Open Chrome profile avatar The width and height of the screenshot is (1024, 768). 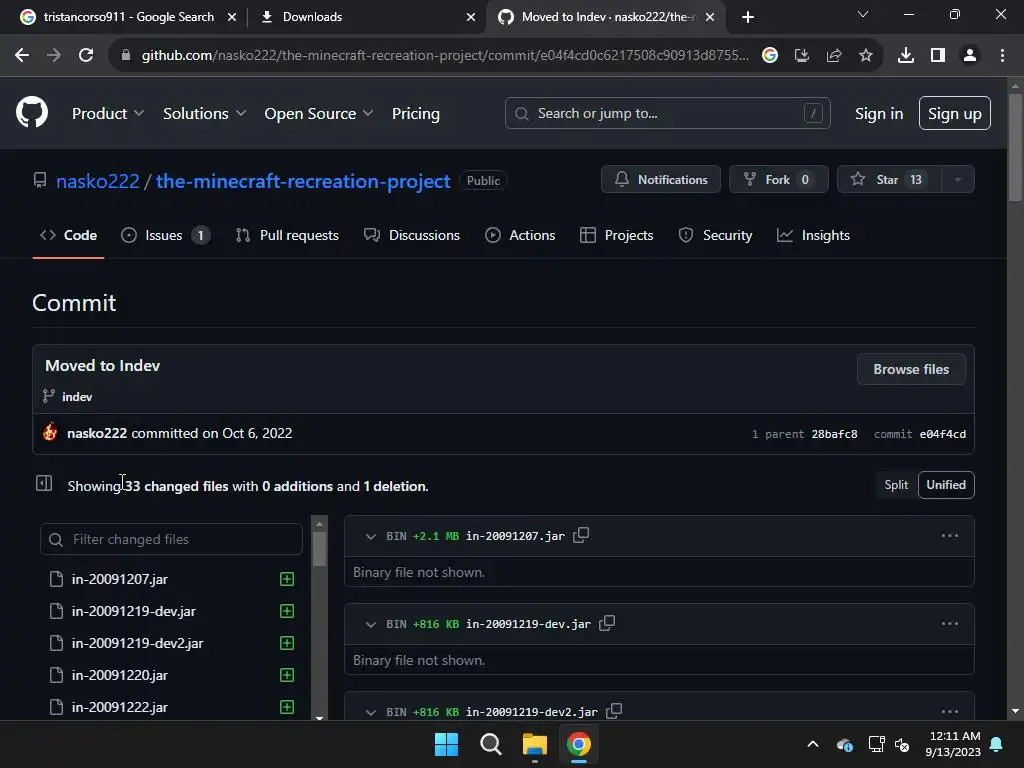coord(969,56)
